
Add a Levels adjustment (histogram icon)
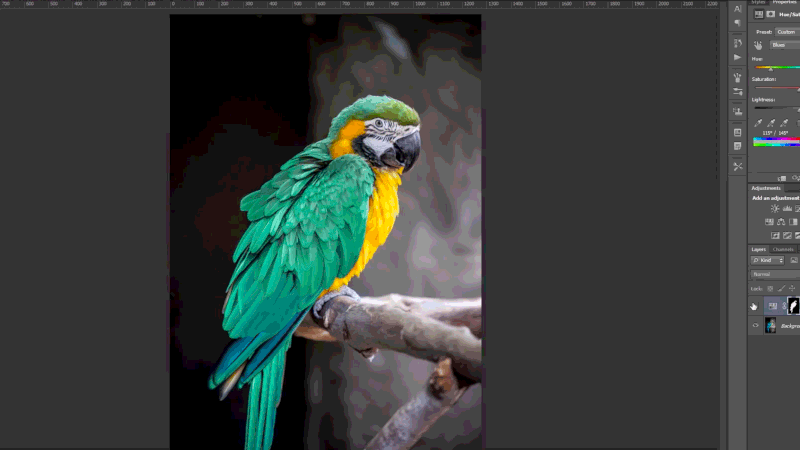pyautogui.click(x=787, y=209)
